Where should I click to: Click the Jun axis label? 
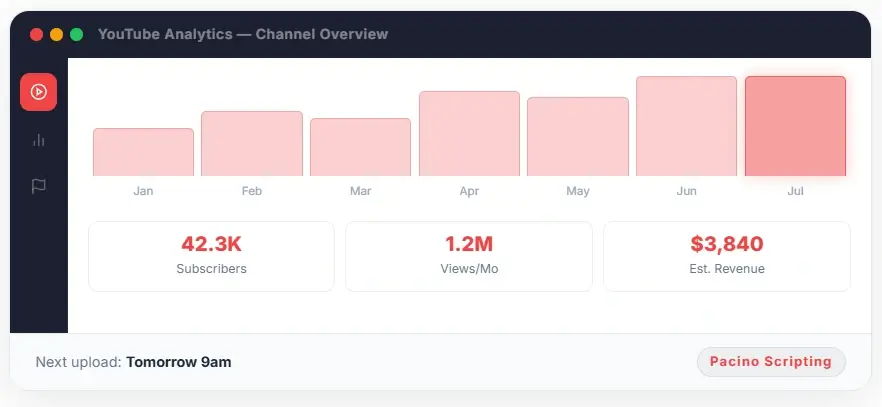pos(686,191)
